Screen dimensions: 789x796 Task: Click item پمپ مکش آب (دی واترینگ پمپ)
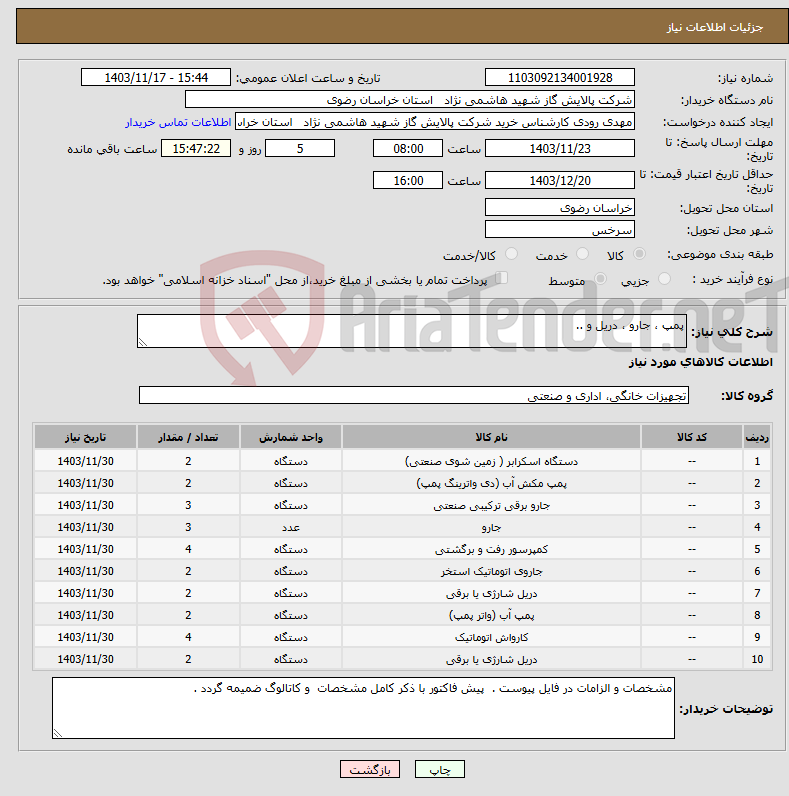491,483
